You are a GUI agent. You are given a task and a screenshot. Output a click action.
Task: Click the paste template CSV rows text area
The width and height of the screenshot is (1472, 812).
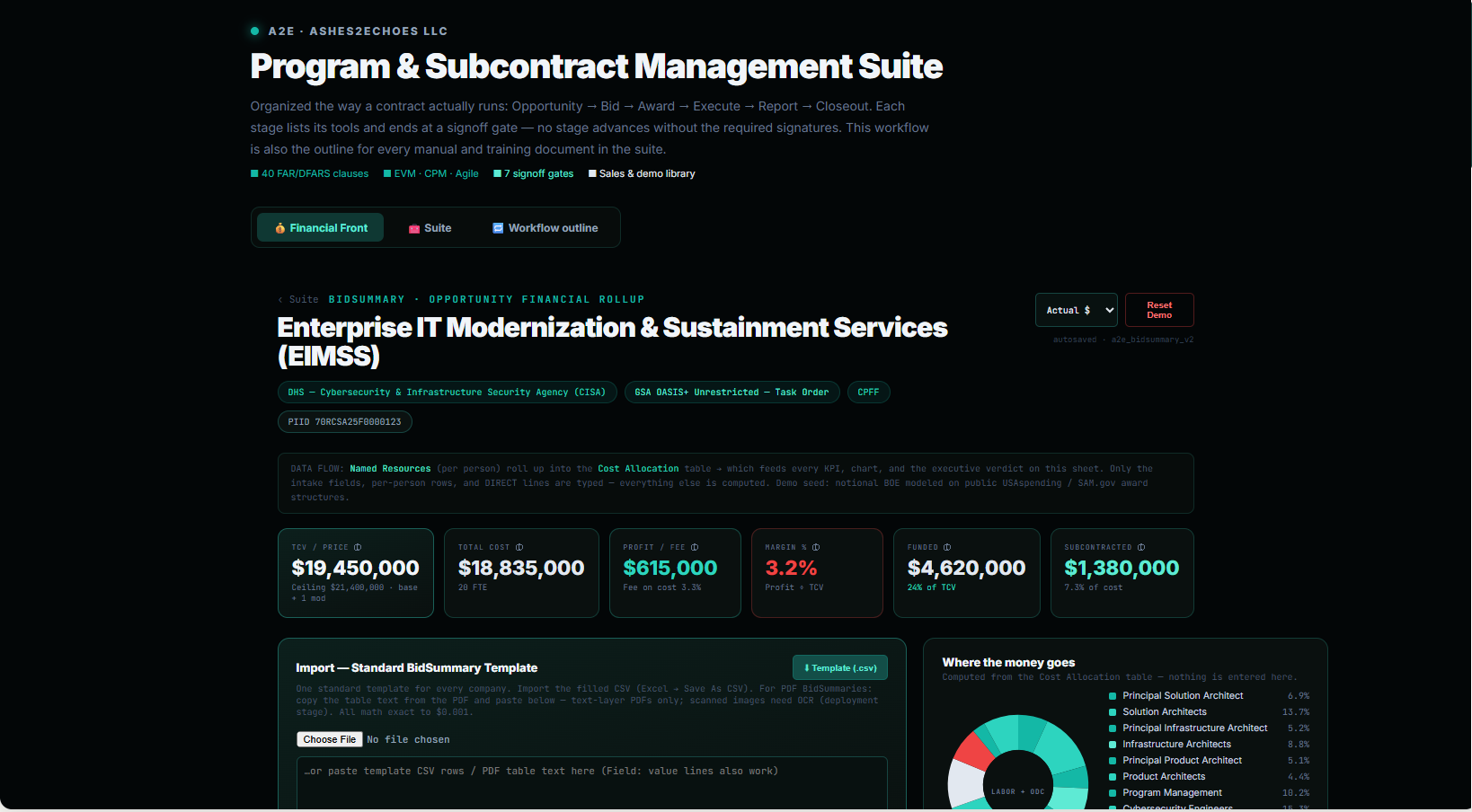click(x=592, y=783)
